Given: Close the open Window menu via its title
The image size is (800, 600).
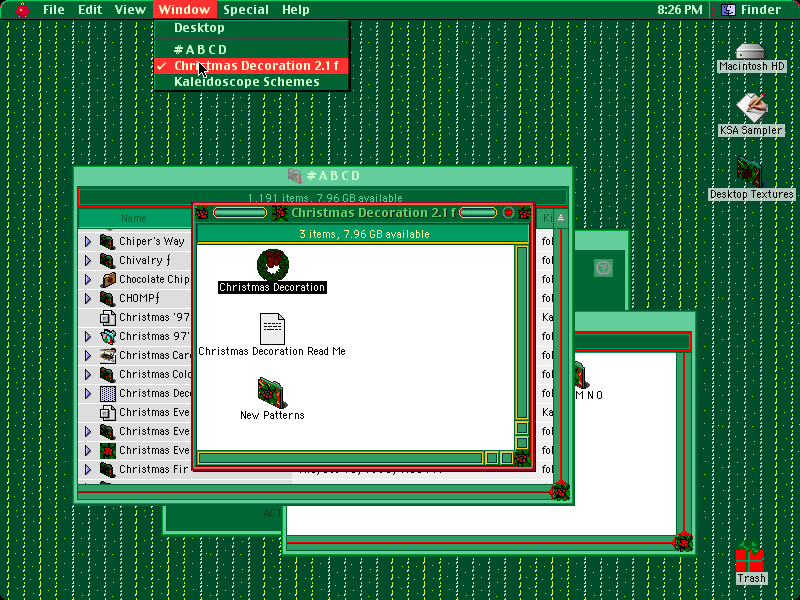Looking at the screenshot, I should [x=184, y=9].
